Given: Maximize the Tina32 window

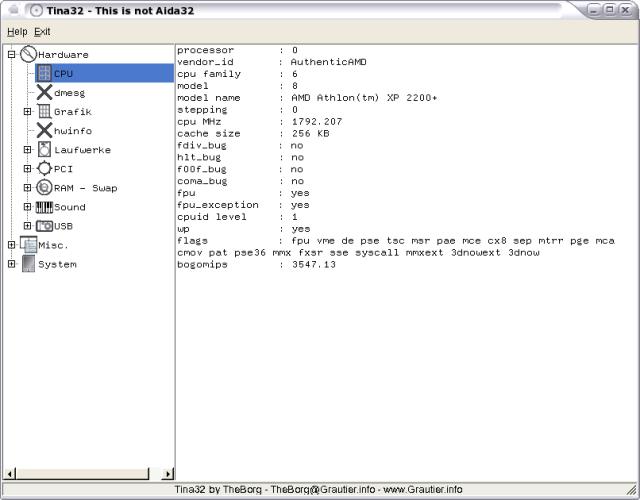Looking at the screenshot, I should coord(609,10).
